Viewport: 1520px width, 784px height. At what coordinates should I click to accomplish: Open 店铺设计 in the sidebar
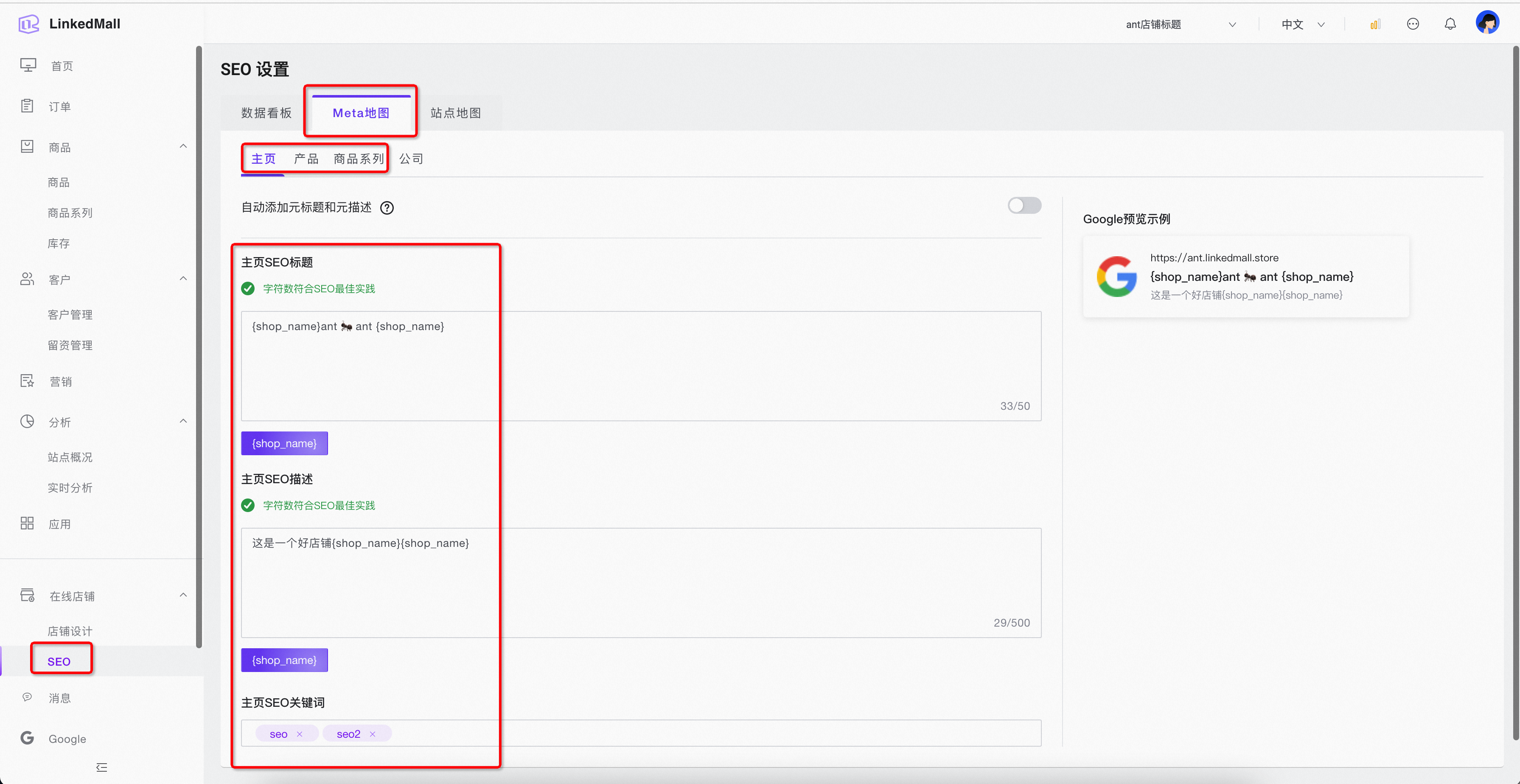pos(70,630)
